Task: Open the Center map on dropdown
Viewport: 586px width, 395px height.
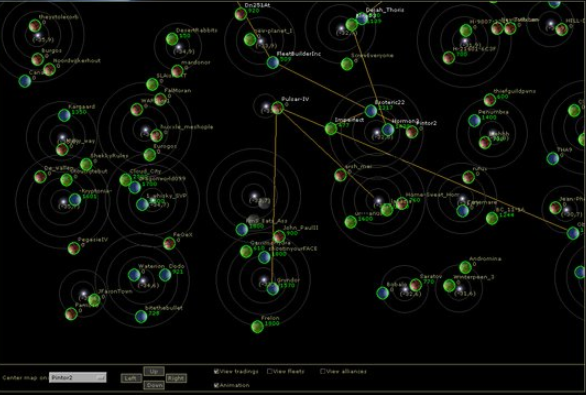Action: coord(78,377)
